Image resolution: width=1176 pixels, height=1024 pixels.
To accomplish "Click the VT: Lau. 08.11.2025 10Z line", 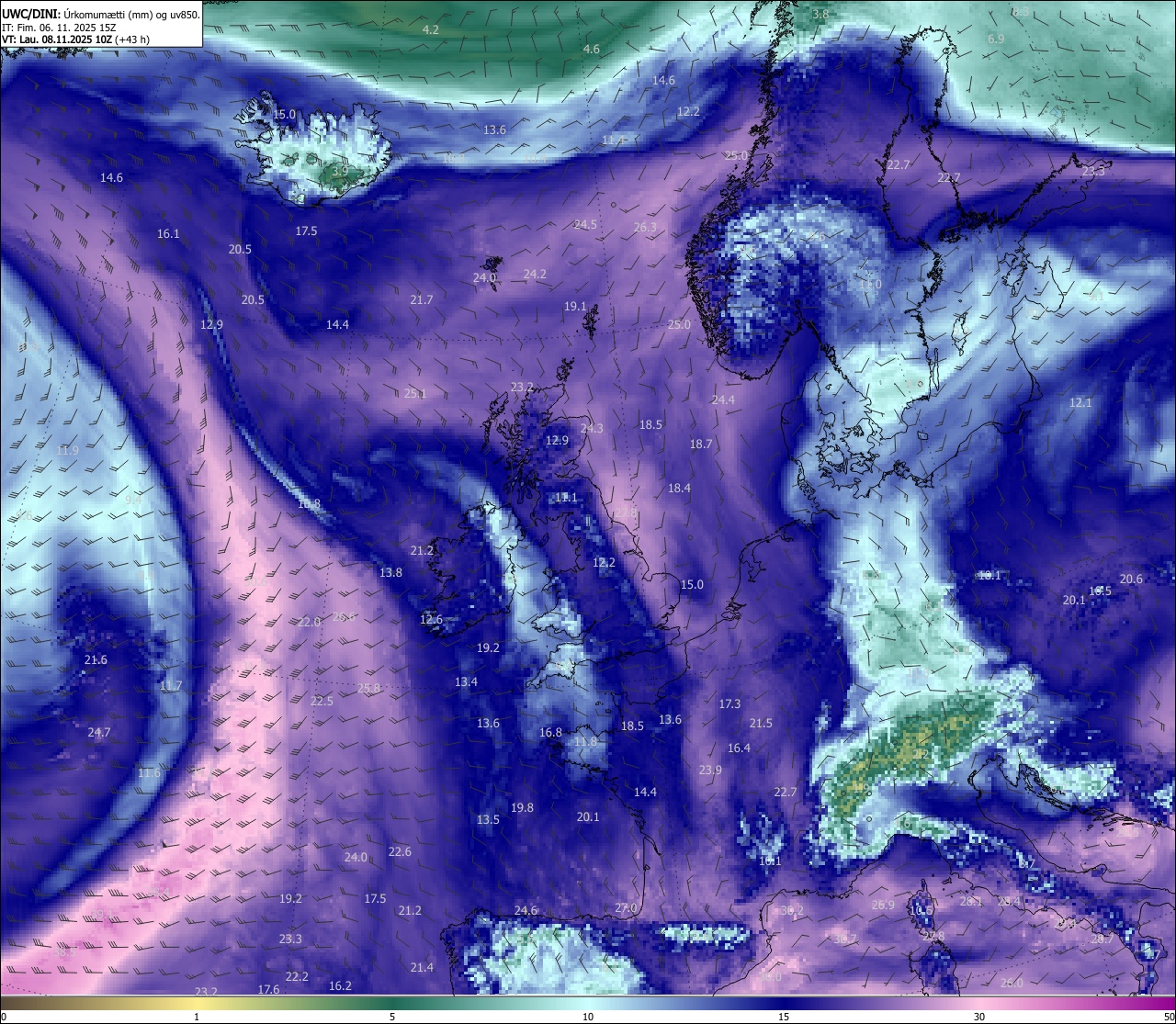I will coord(75,39).
